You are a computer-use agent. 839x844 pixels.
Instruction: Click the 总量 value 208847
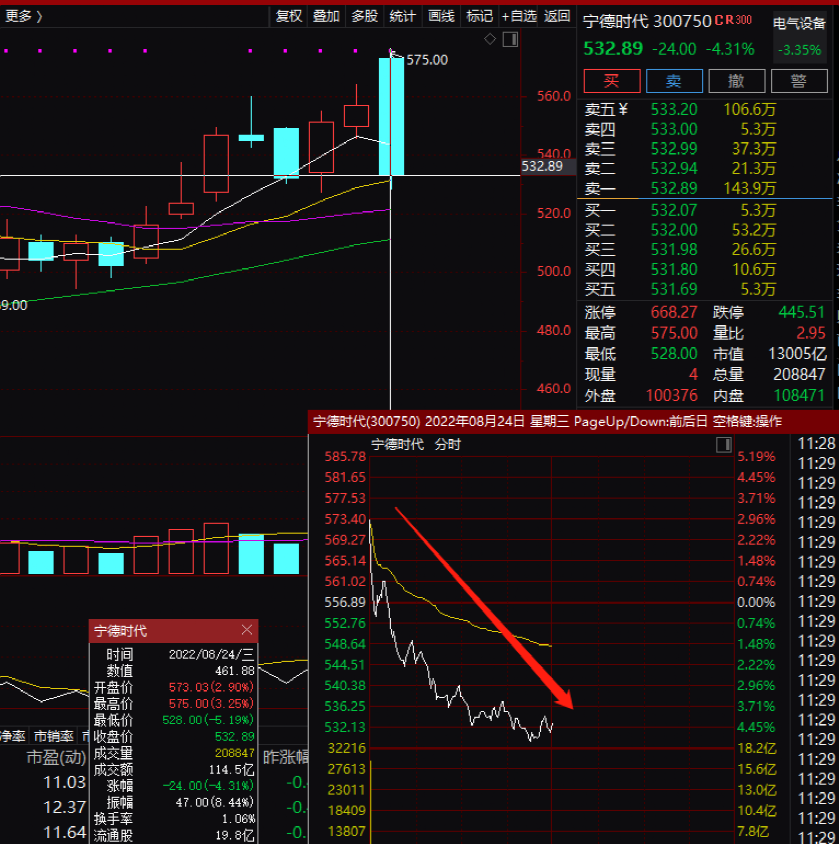point(799,374)
